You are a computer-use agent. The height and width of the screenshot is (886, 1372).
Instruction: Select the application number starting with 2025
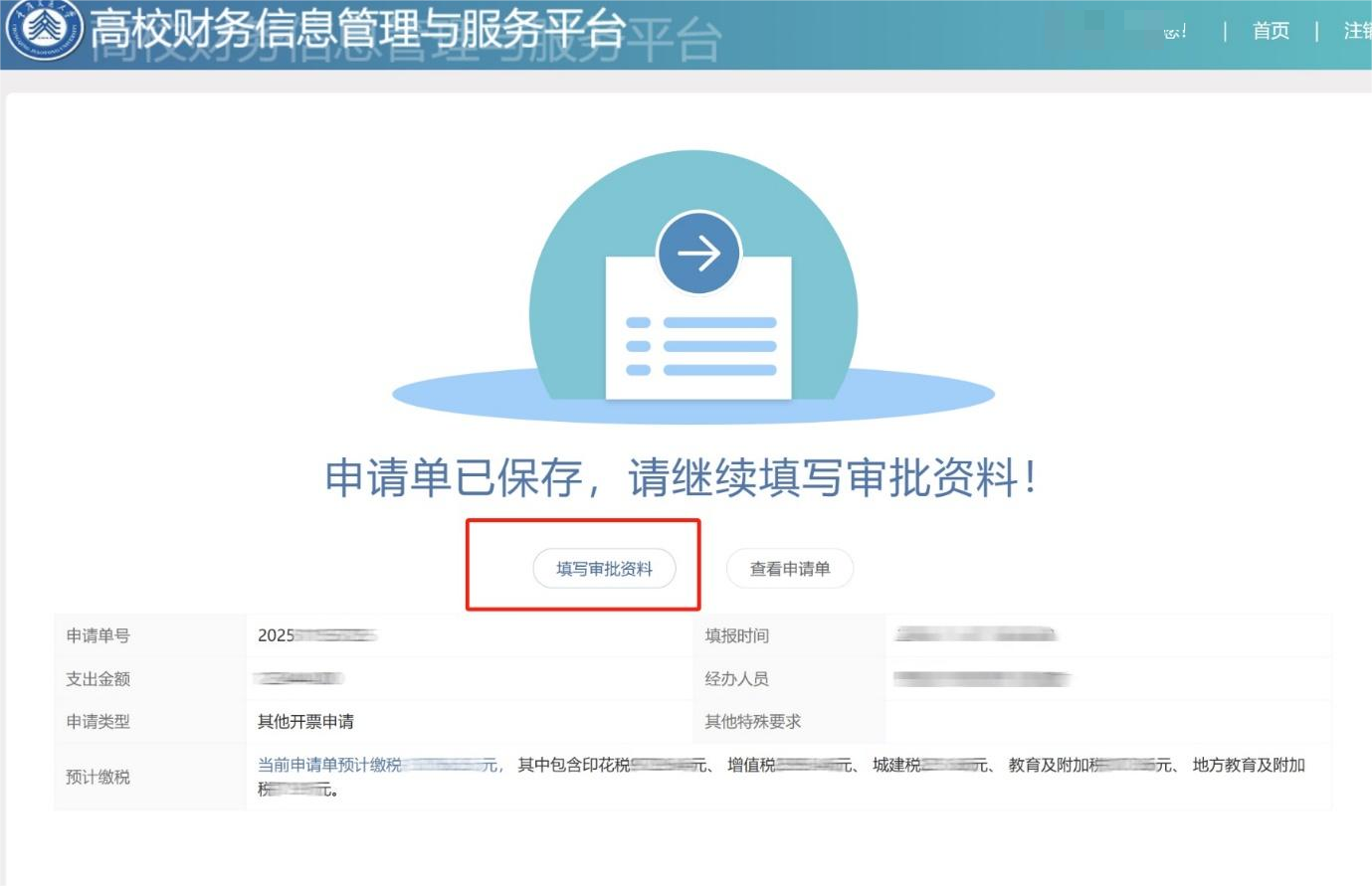(x=316, y=635)
